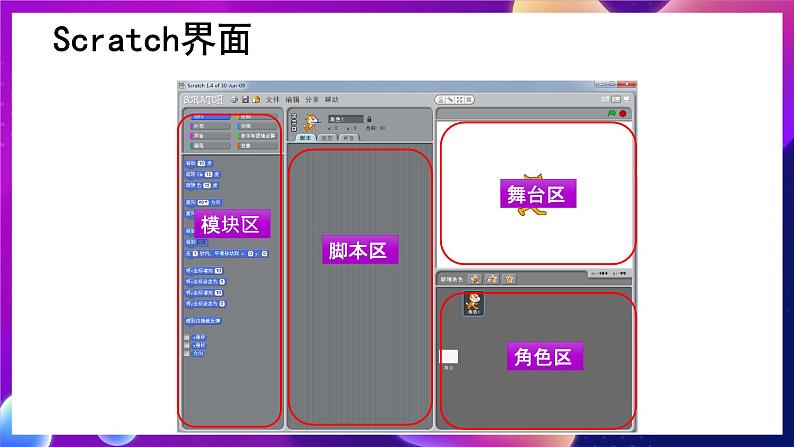Open the 编辑 menu
Screen dimensions: 794x447
point(292,100)
